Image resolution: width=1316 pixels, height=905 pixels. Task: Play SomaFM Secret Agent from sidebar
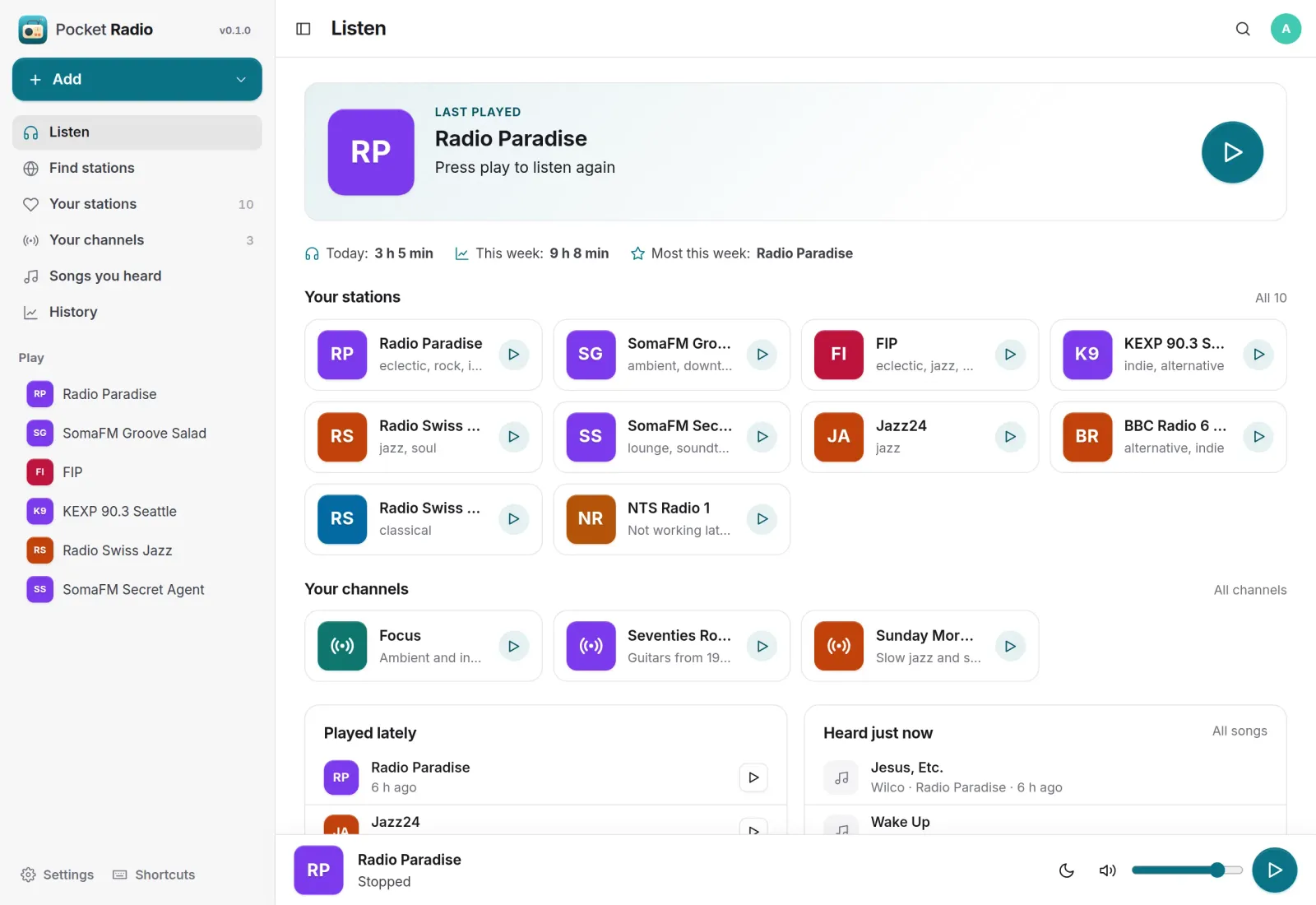tap(137, 590)
